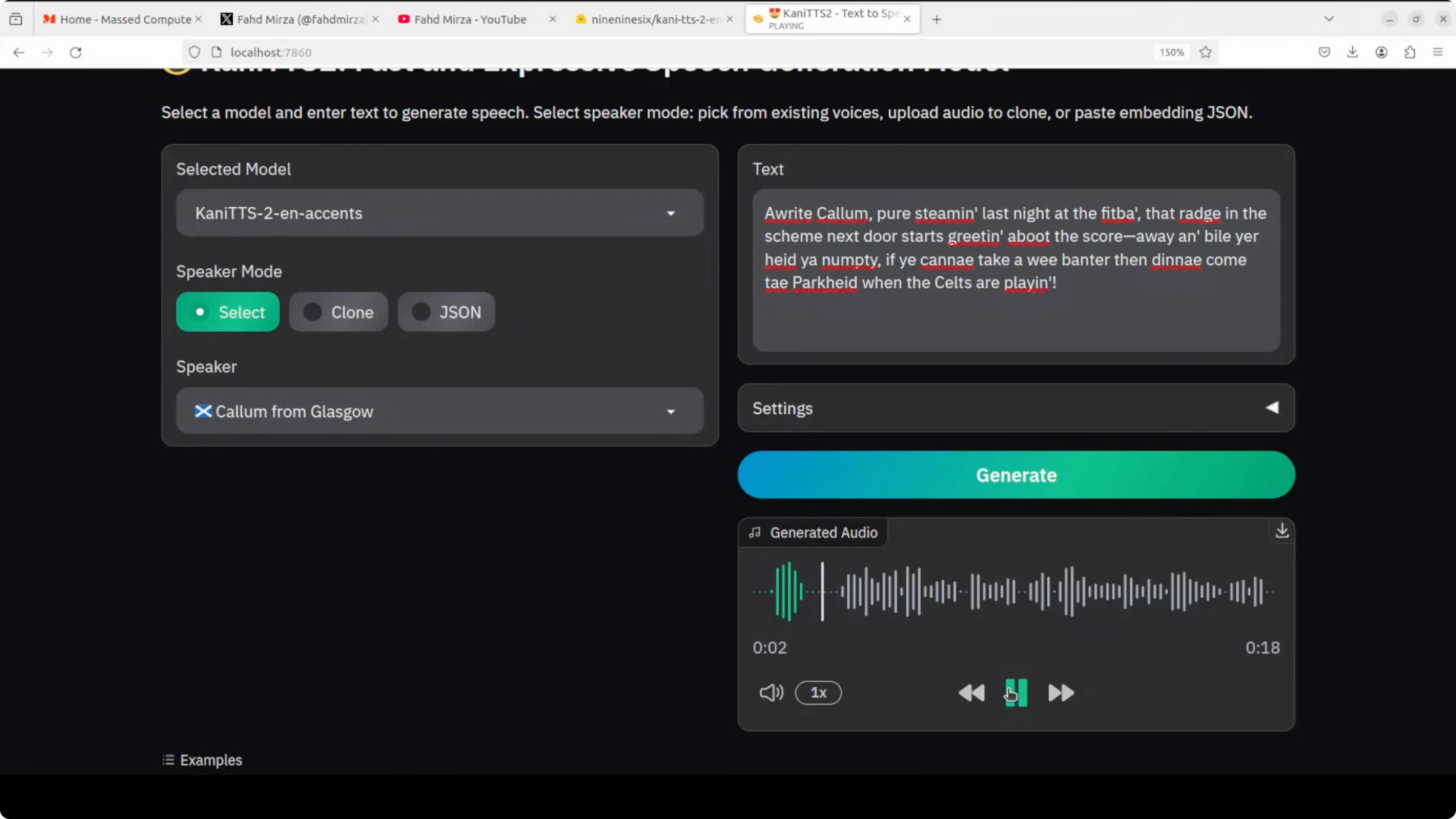This screenshot has width=1456, height=819.
Task: Pause the playing audio
Action: (x=1015, y=693)
